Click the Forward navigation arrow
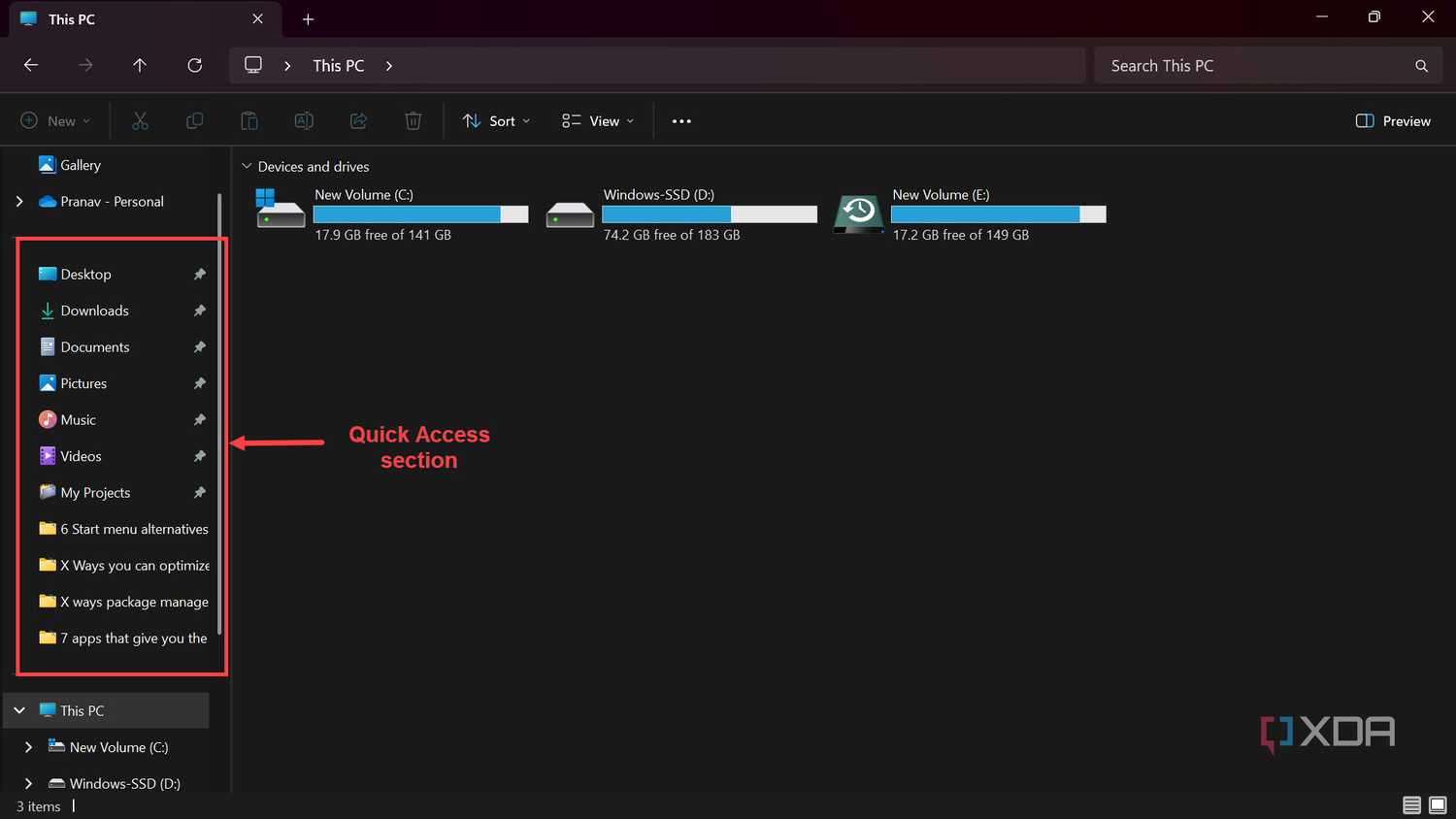 click(85, 65)
